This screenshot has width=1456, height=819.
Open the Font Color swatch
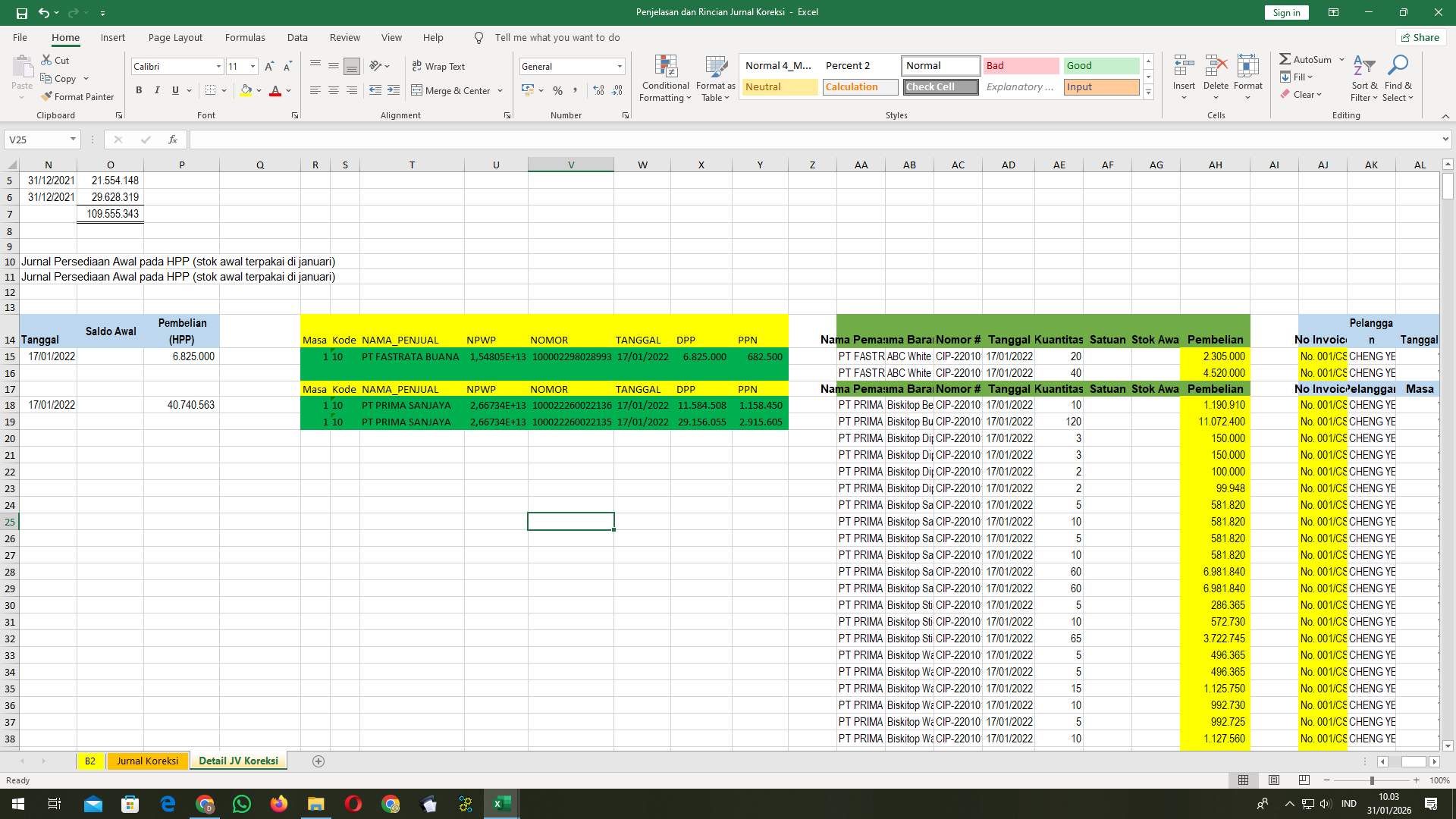[x=276, y=90]
